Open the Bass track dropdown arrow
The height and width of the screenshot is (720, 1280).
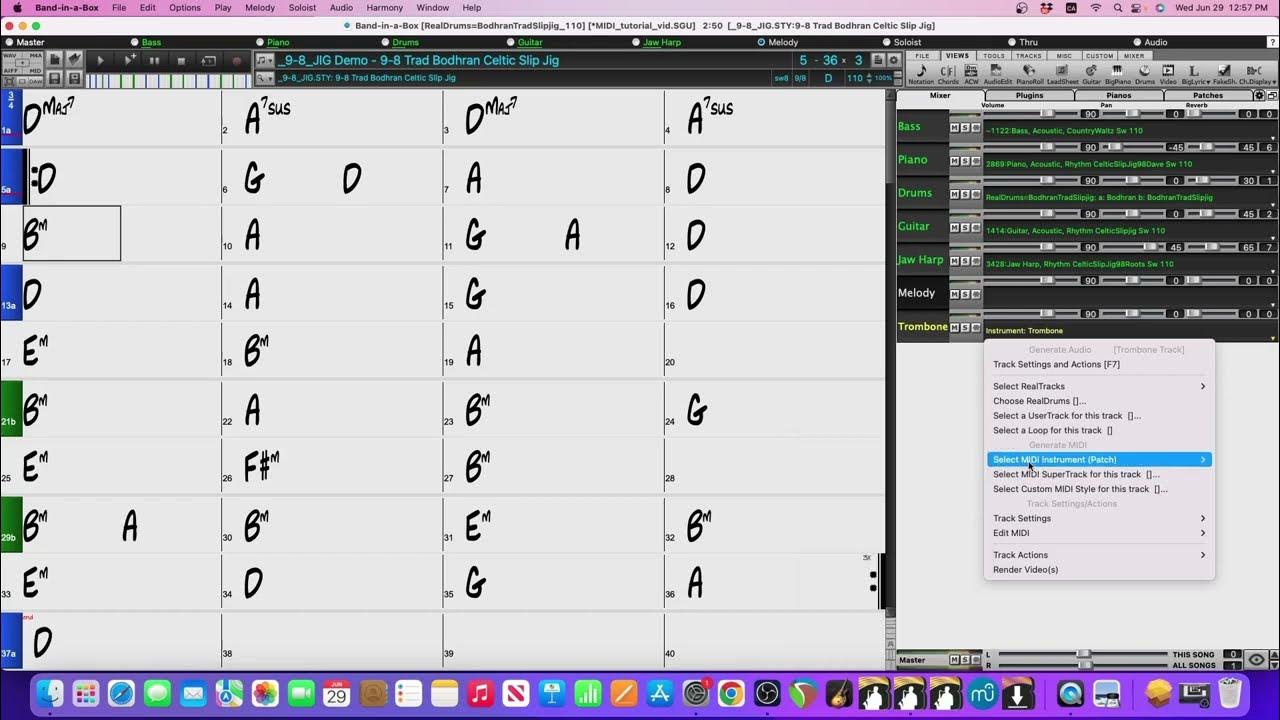[x=1273, y=138]
